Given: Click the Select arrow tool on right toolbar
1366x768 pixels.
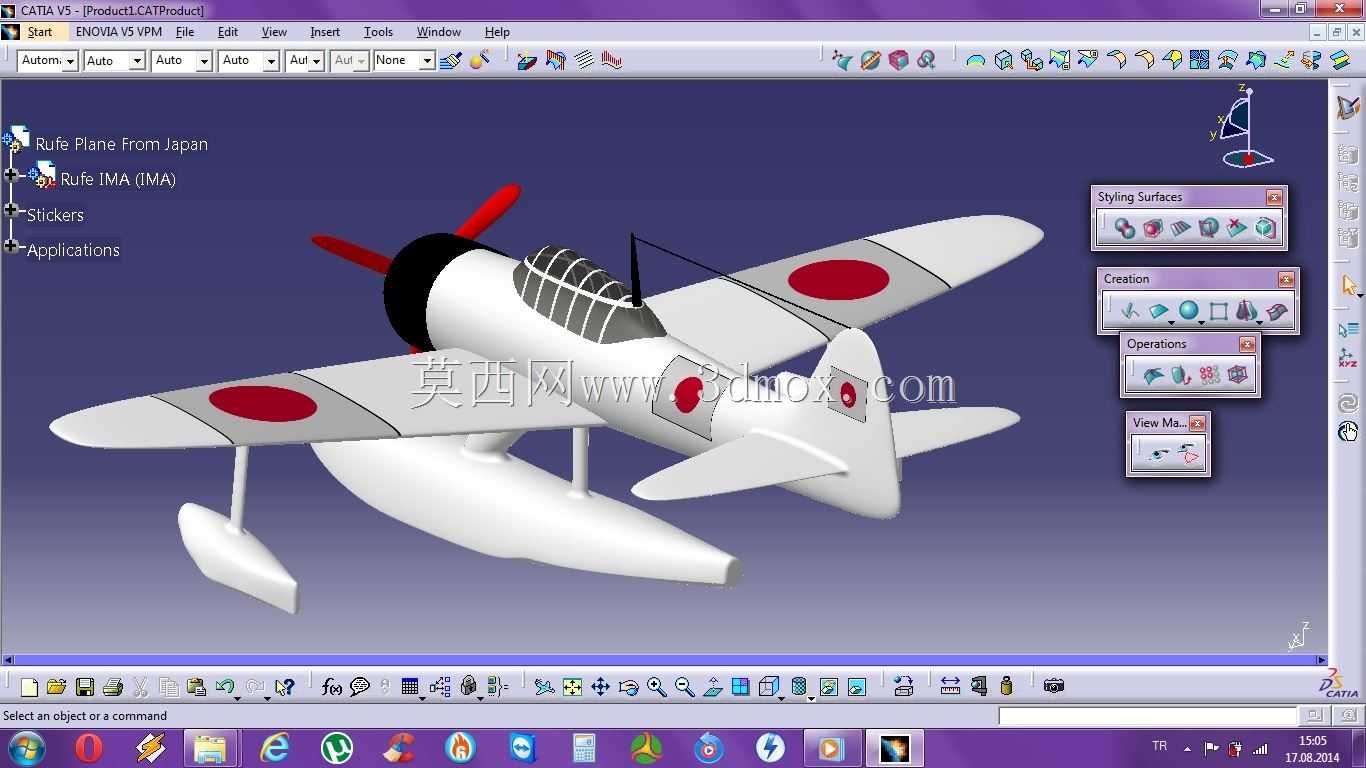Looking at the screenshot, I should (1348, 286).
